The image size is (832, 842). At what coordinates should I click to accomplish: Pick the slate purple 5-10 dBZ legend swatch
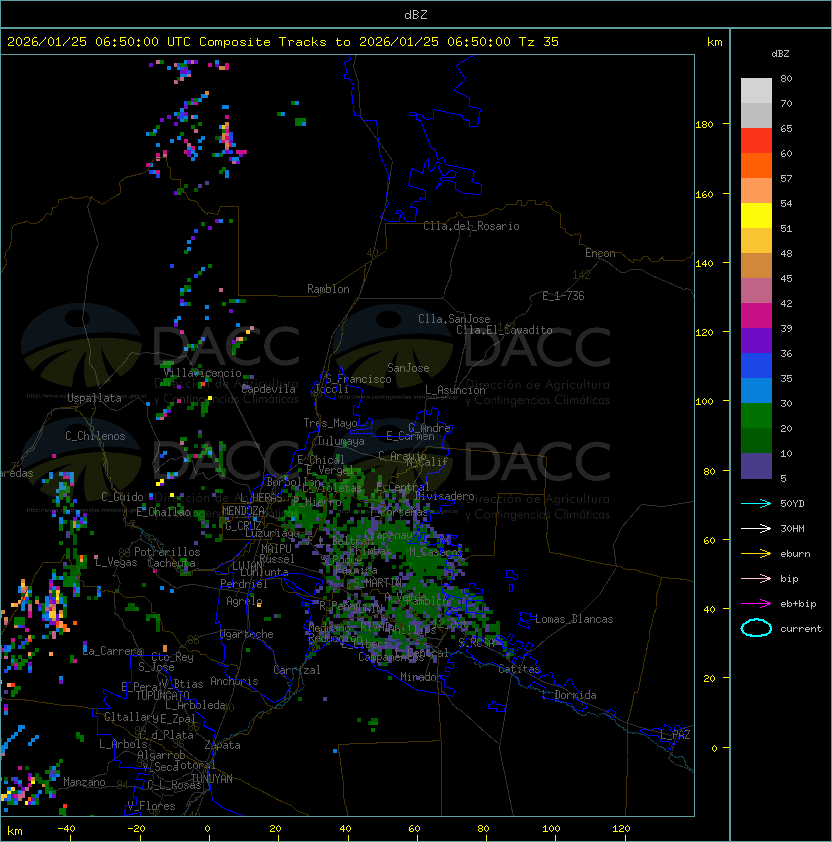pyautogui.click(x=756, y=466)
